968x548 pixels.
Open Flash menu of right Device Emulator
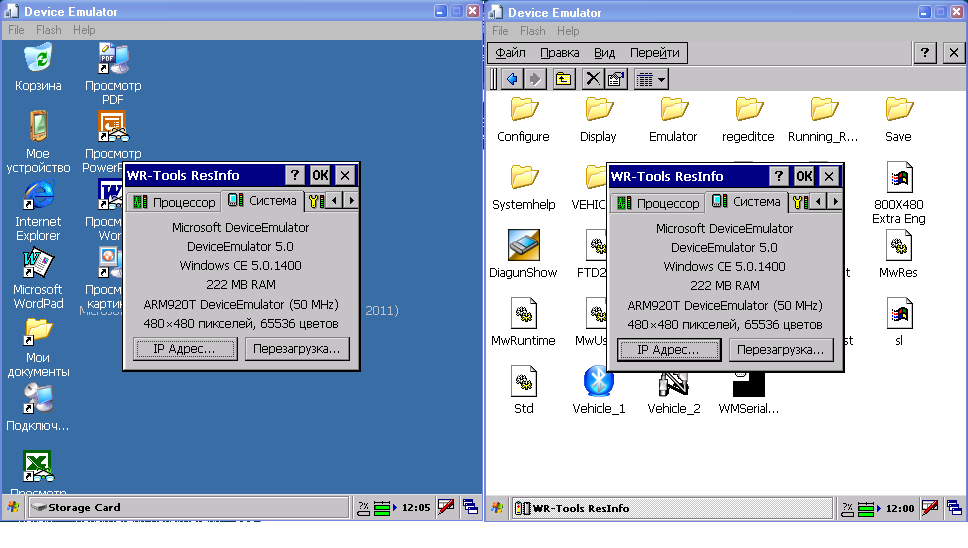(533, 31)
